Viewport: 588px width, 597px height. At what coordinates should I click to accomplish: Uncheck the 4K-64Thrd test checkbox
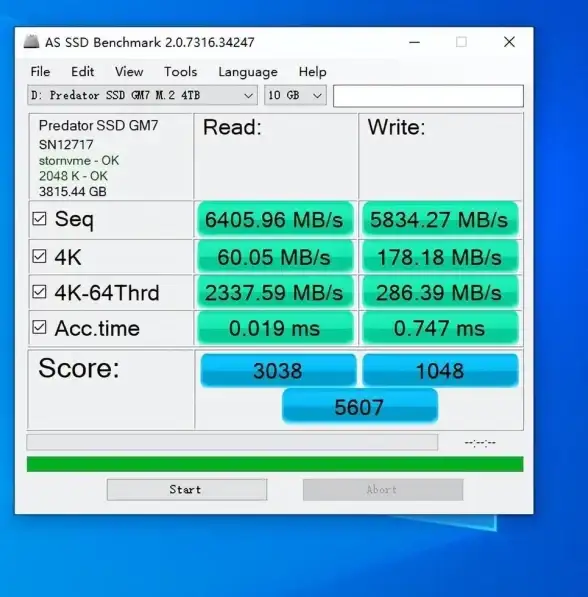click(x=39, y=292)
